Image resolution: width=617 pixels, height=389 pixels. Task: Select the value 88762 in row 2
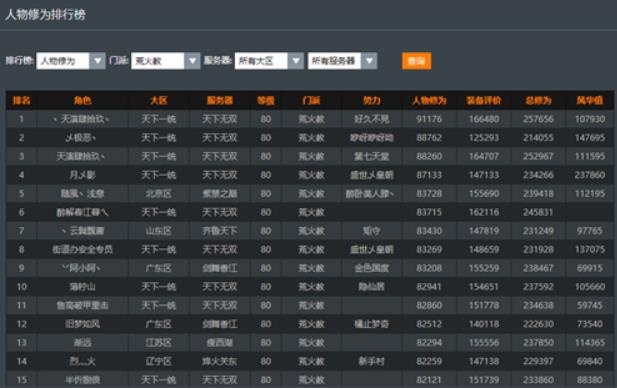tap(429, 138)
